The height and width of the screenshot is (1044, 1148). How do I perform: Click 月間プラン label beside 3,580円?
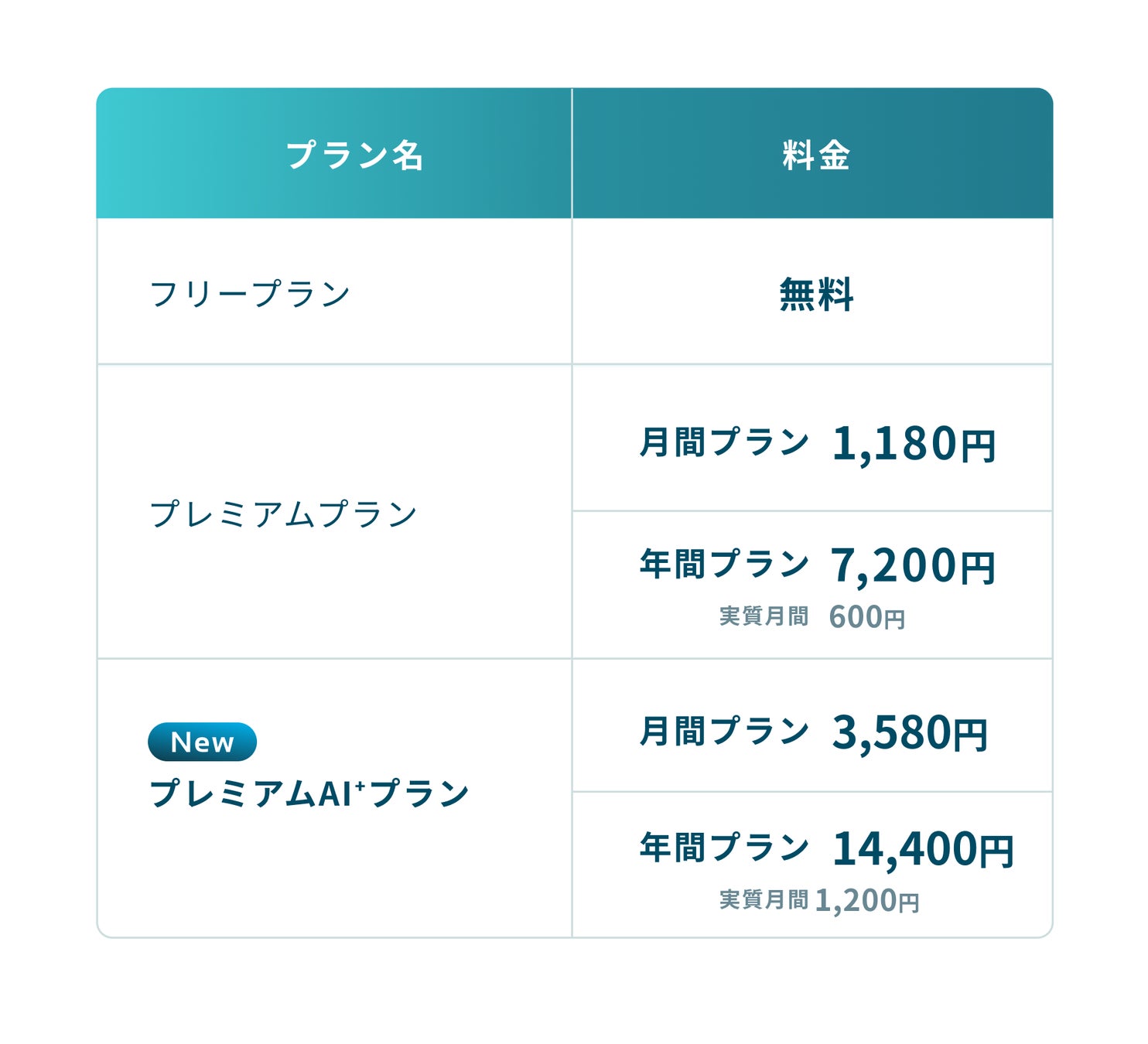tap(724, 732)
